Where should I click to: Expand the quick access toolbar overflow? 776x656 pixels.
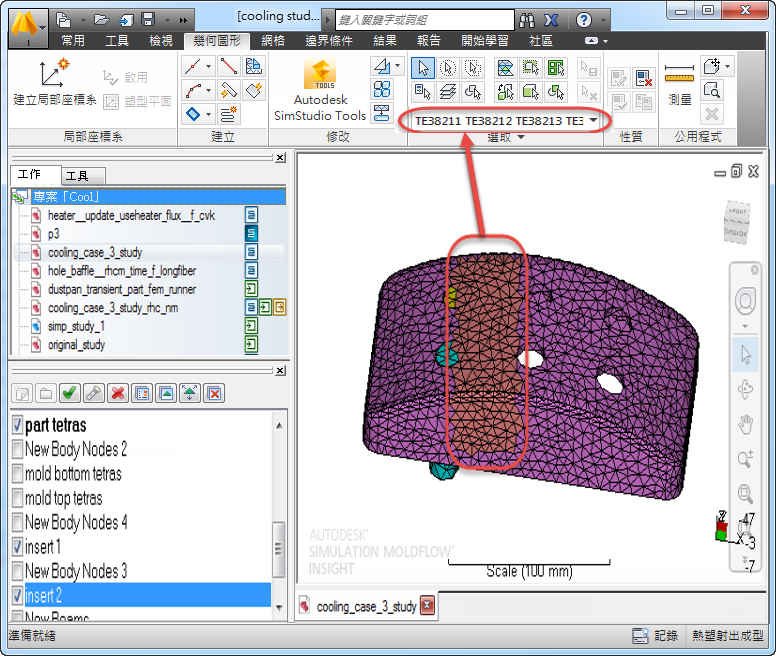tap(183, 20)
